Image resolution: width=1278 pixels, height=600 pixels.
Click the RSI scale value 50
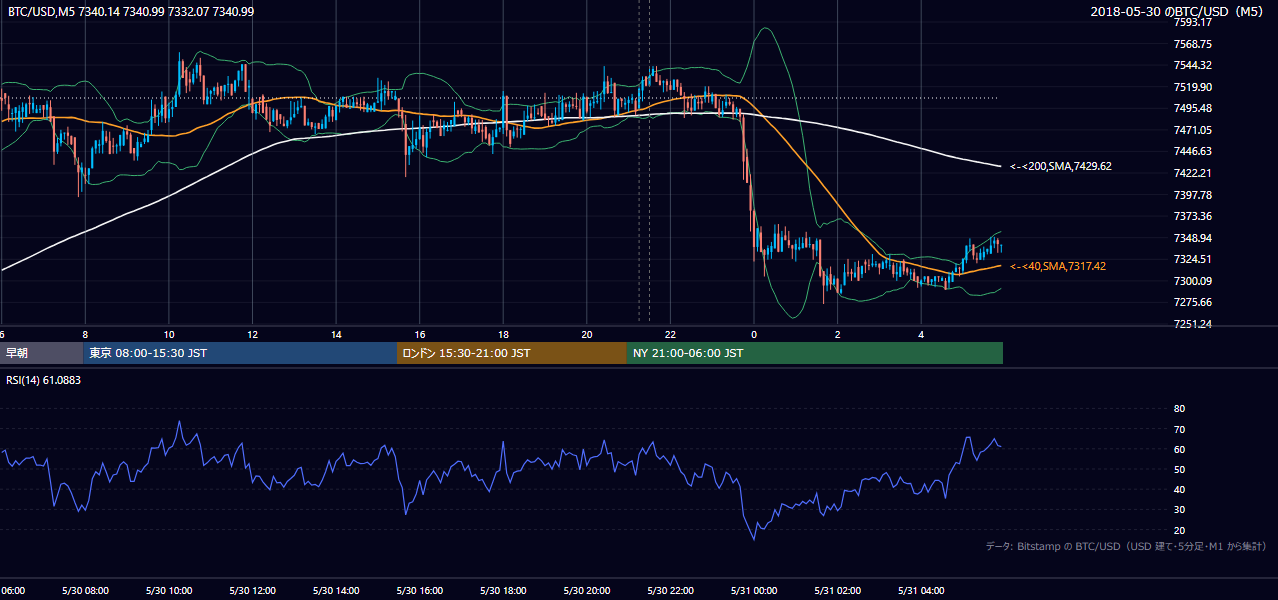click(1179, 469)
